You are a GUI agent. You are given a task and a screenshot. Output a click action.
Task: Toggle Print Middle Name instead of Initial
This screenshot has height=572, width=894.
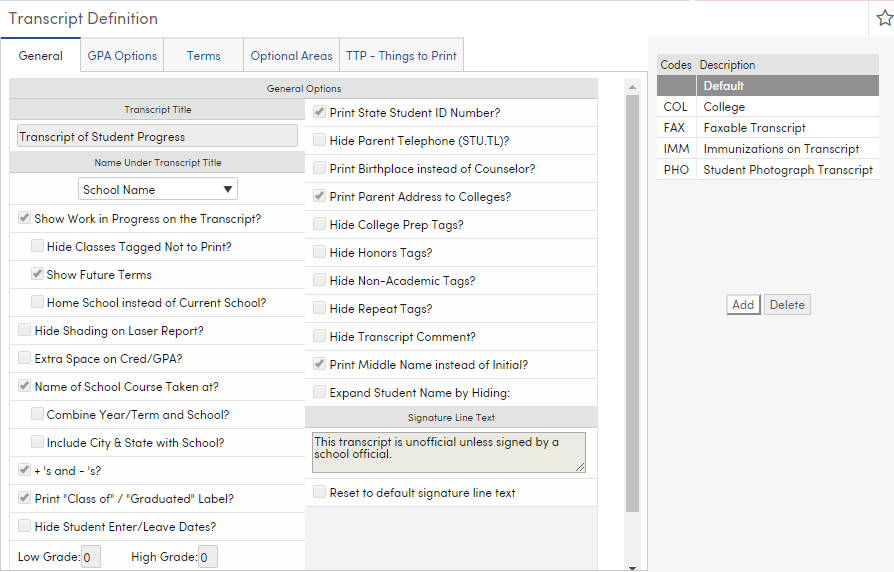pos(319,363)
